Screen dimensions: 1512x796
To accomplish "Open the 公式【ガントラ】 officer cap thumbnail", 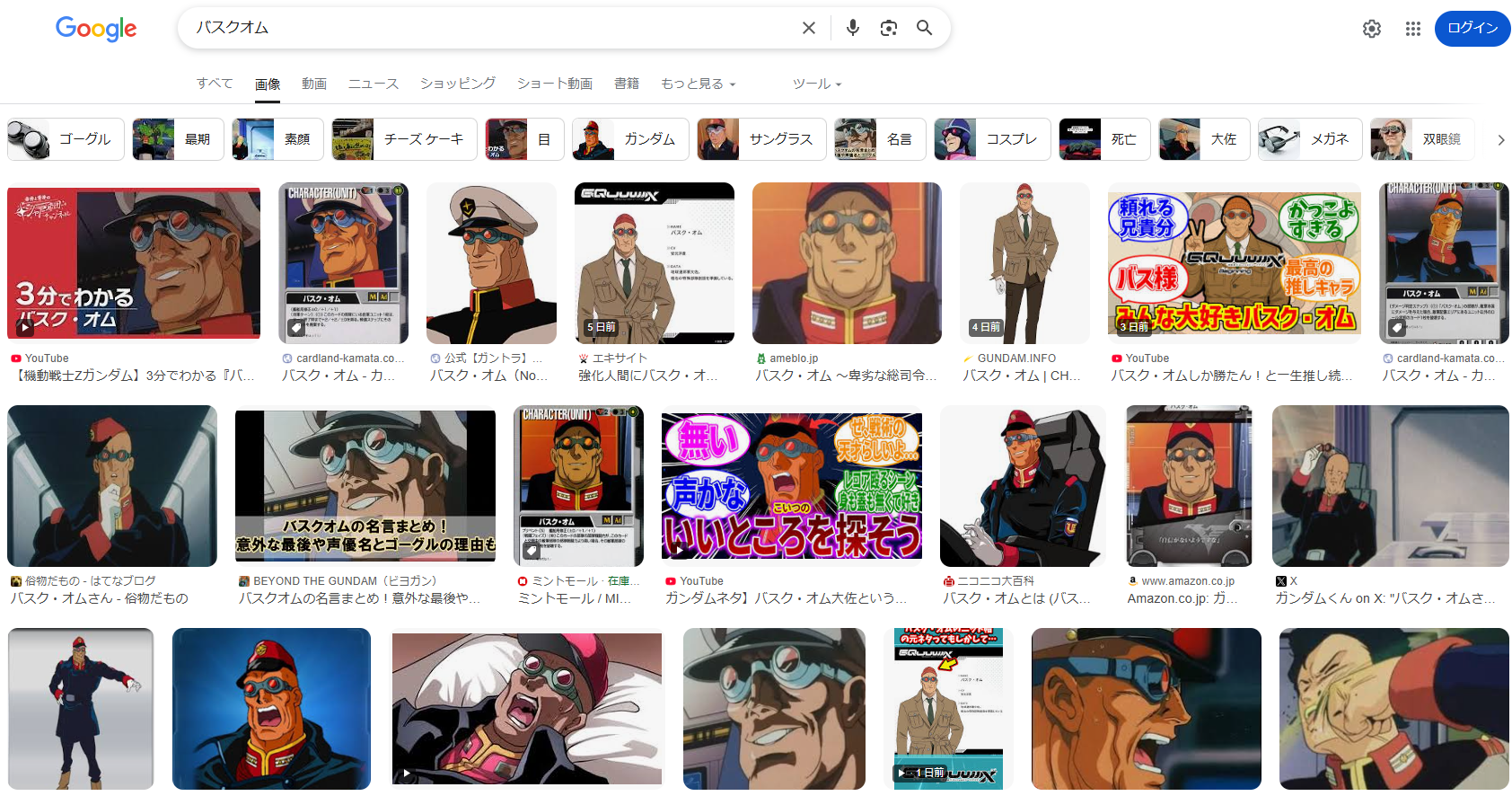I will [x=491, y=263].
